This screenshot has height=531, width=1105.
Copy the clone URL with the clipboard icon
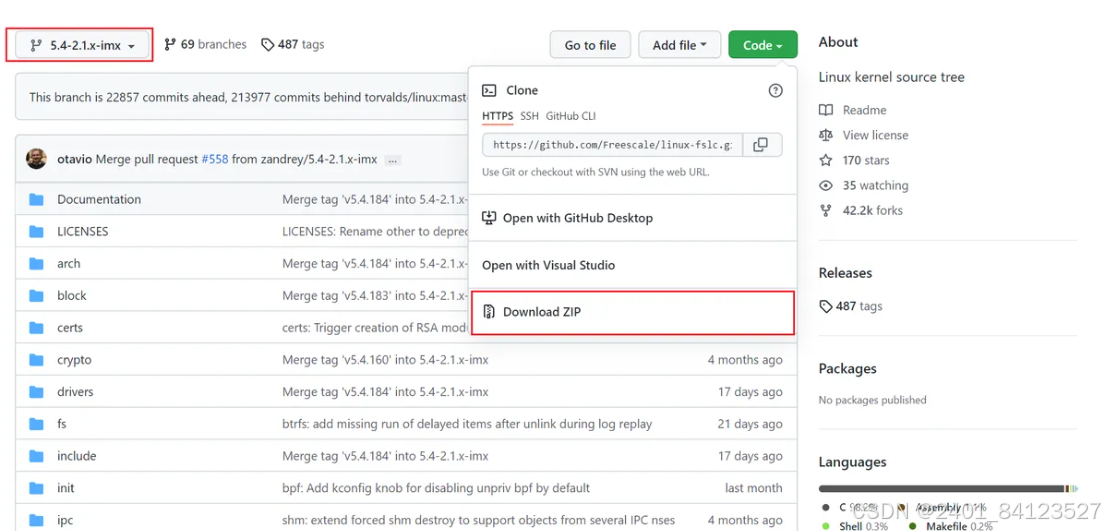761,145
